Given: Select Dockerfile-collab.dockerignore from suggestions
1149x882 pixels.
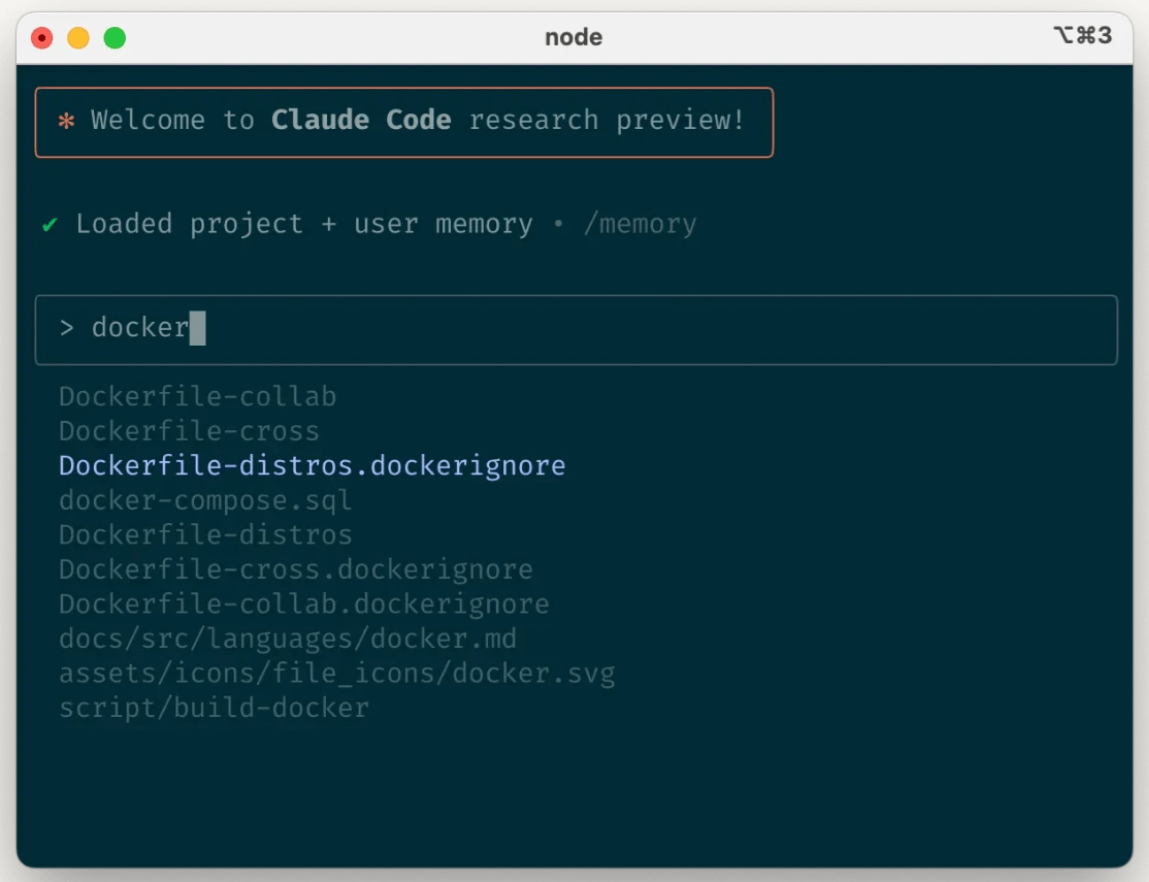Looking at the screenshot, I should 305,604.
